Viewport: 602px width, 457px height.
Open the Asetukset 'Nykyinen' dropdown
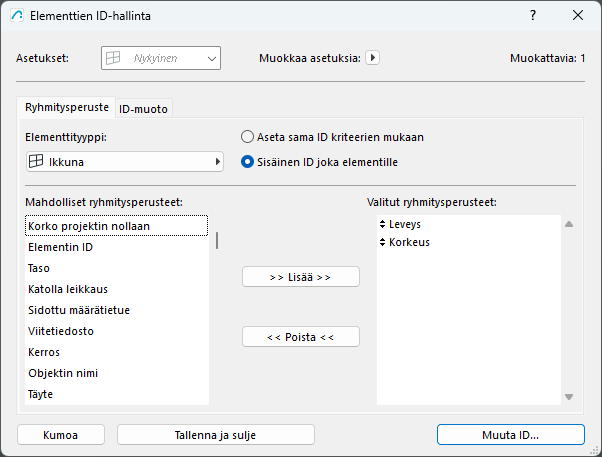click(x=160, y=59)
